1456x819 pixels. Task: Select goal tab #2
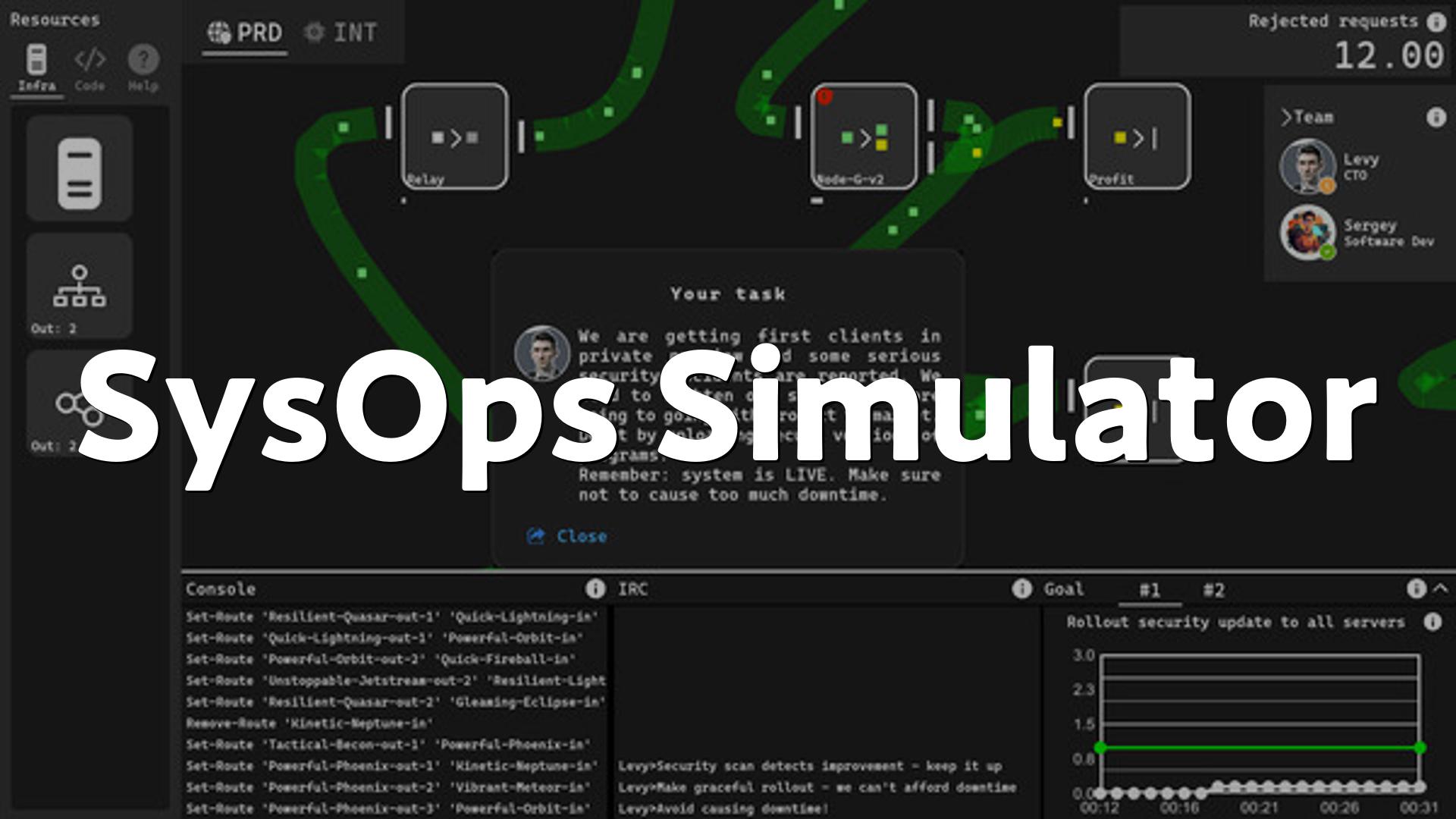tap(1213, 590)
